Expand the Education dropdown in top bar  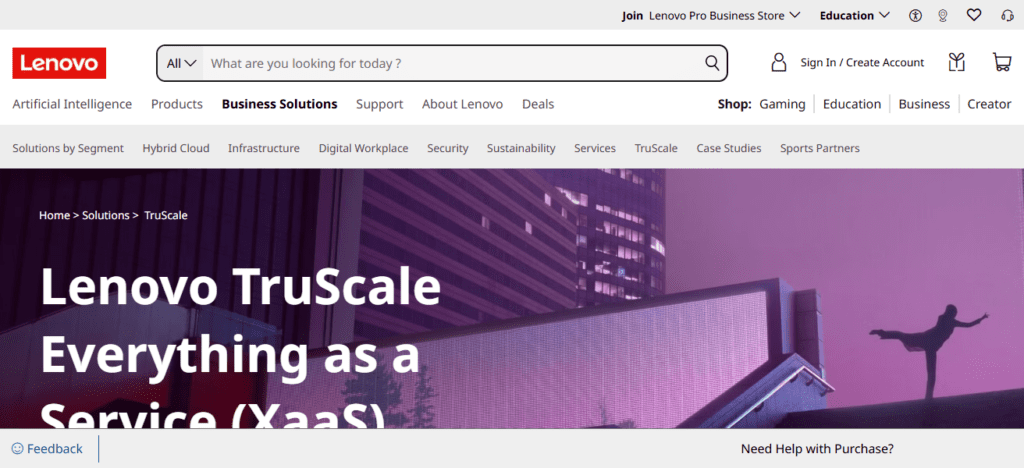855,16
